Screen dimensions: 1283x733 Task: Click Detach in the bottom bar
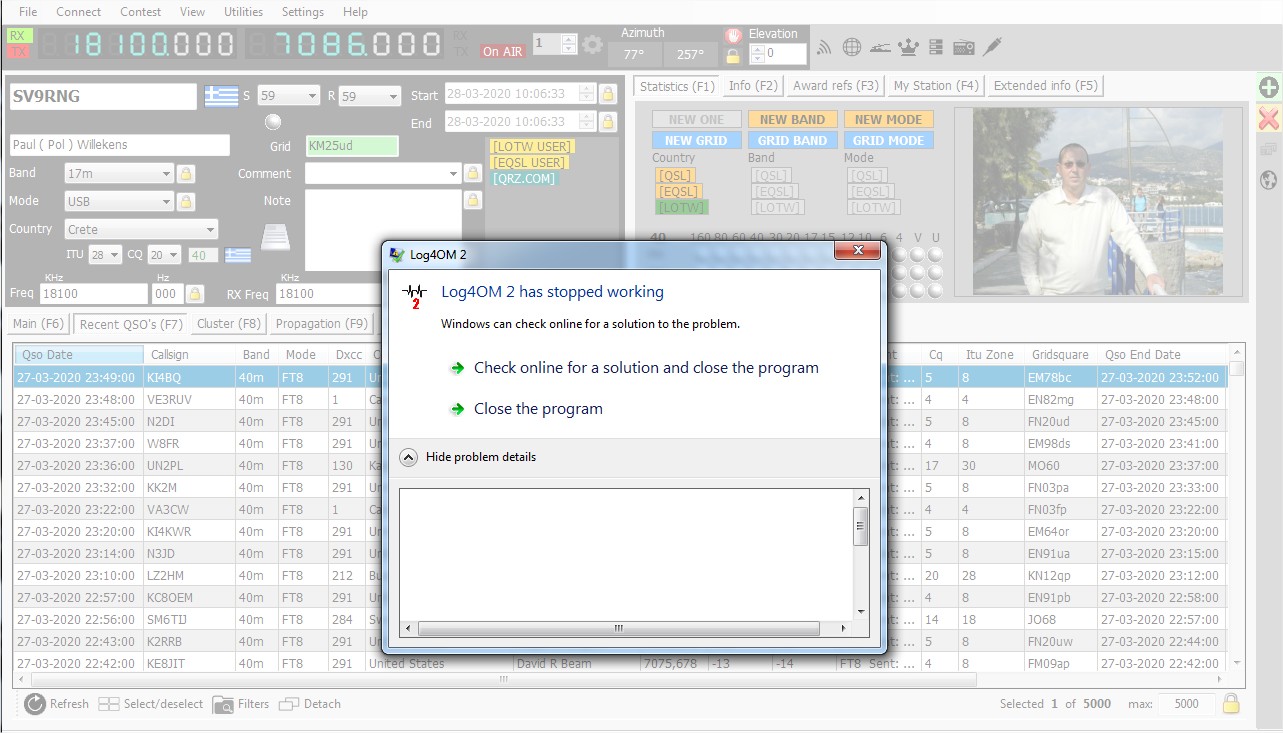310,704
